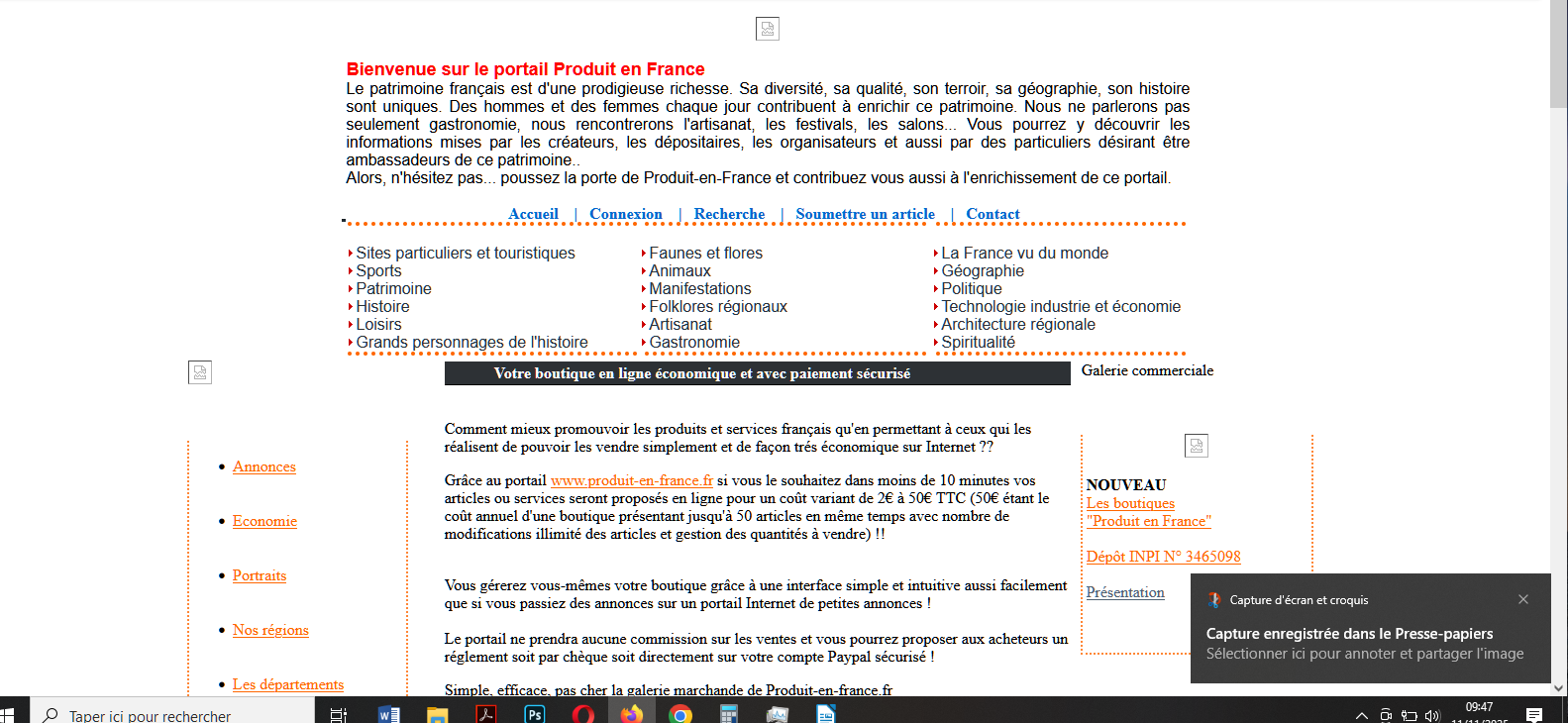Open Soumettre un article page
This screenshot has height=723, width=1568.
pyautogui.click(x=865, y=214)
